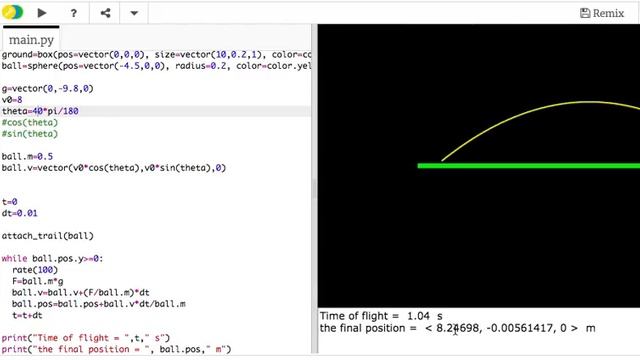
Task: Click the Trinket logo icon
Action: [x=12, y=13]
